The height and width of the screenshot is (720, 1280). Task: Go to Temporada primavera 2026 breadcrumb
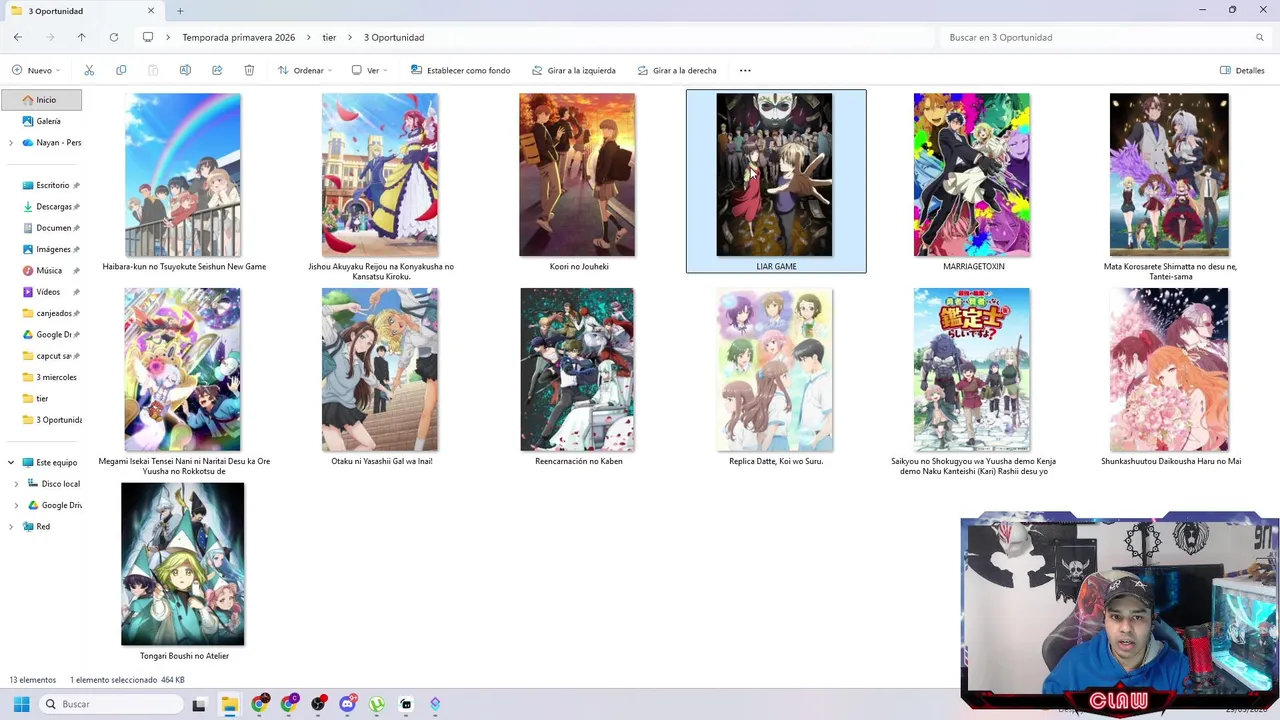click(x=238, y=37)
